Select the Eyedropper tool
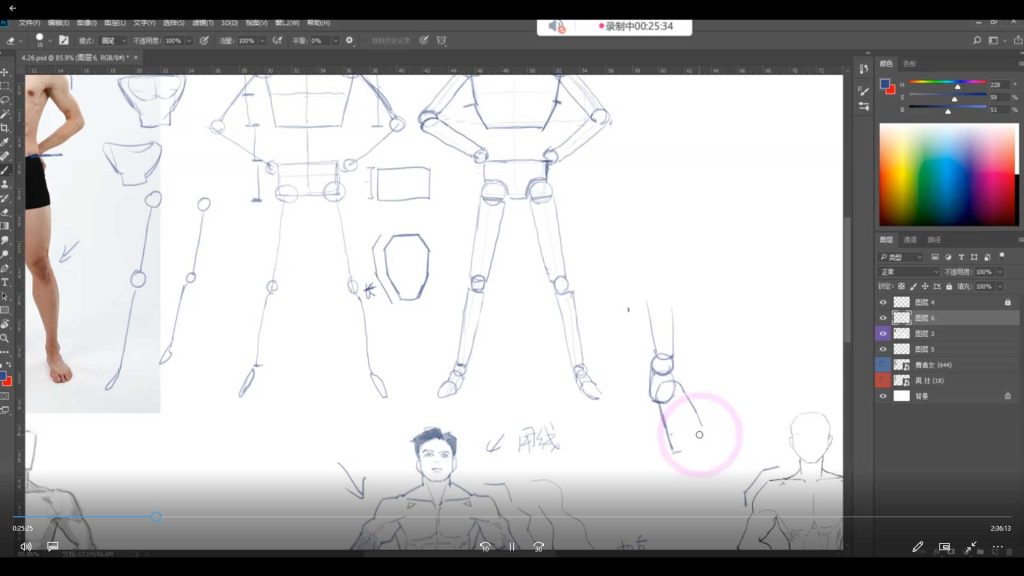 click(x=5, y=142)
